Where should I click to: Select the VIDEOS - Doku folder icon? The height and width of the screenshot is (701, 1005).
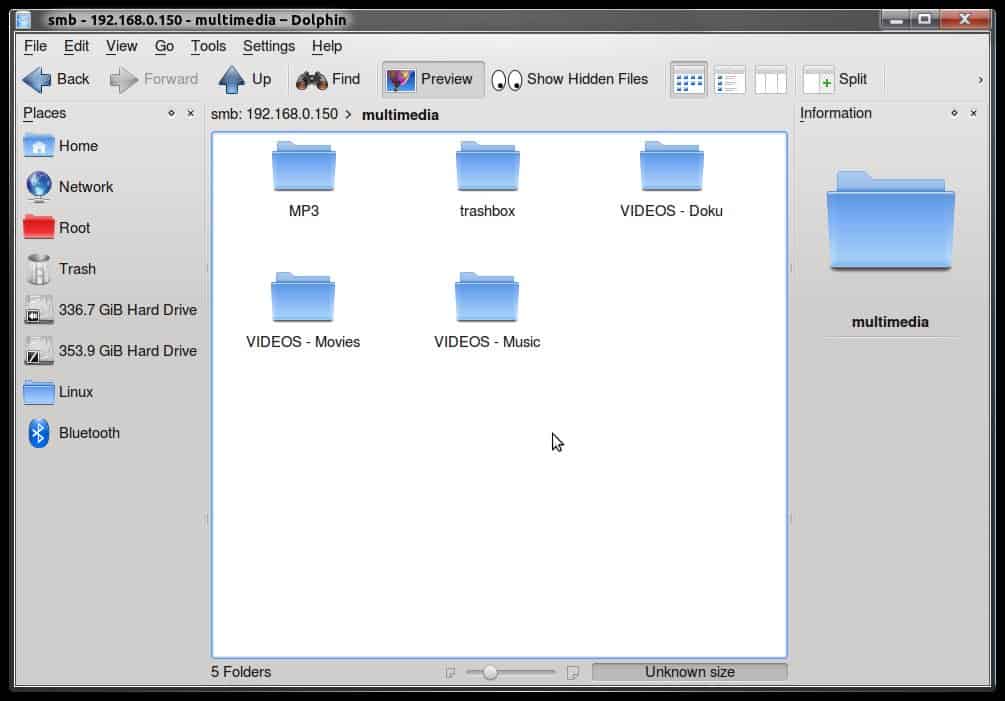[672, 166]
